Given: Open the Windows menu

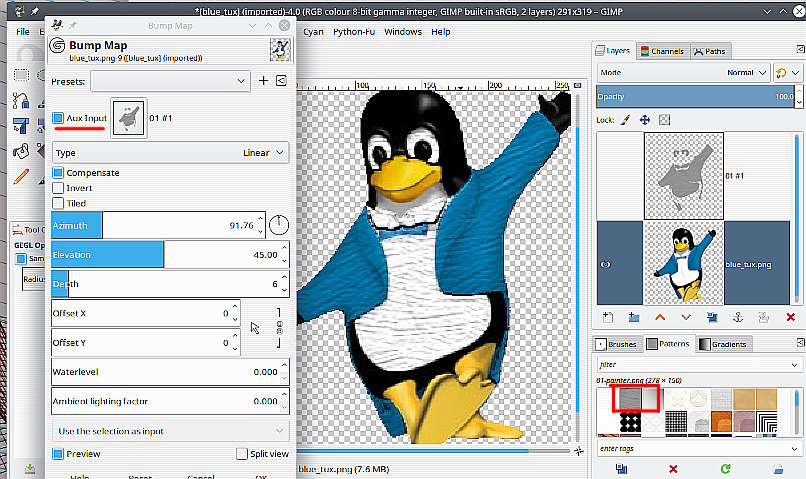Looking at the screenshot, I should (403, 32).
